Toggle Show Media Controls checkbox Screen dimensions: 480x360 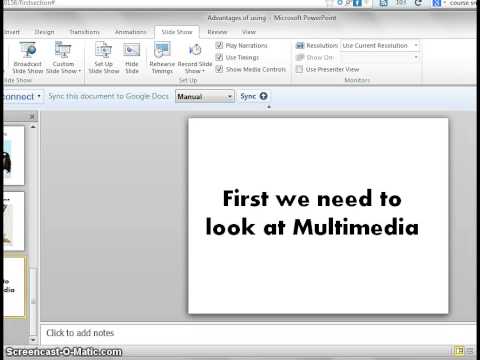pos(219,69)
